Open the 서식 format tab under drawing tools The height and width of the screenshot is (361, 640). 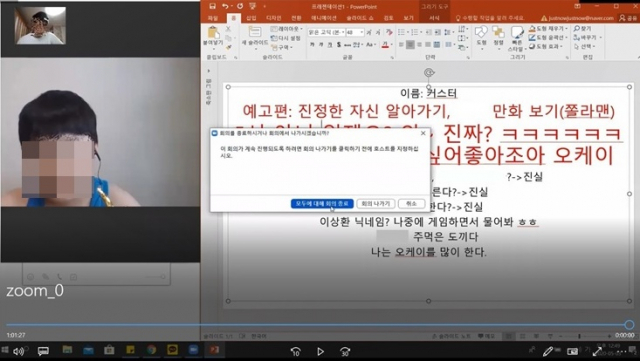(434, 18)
